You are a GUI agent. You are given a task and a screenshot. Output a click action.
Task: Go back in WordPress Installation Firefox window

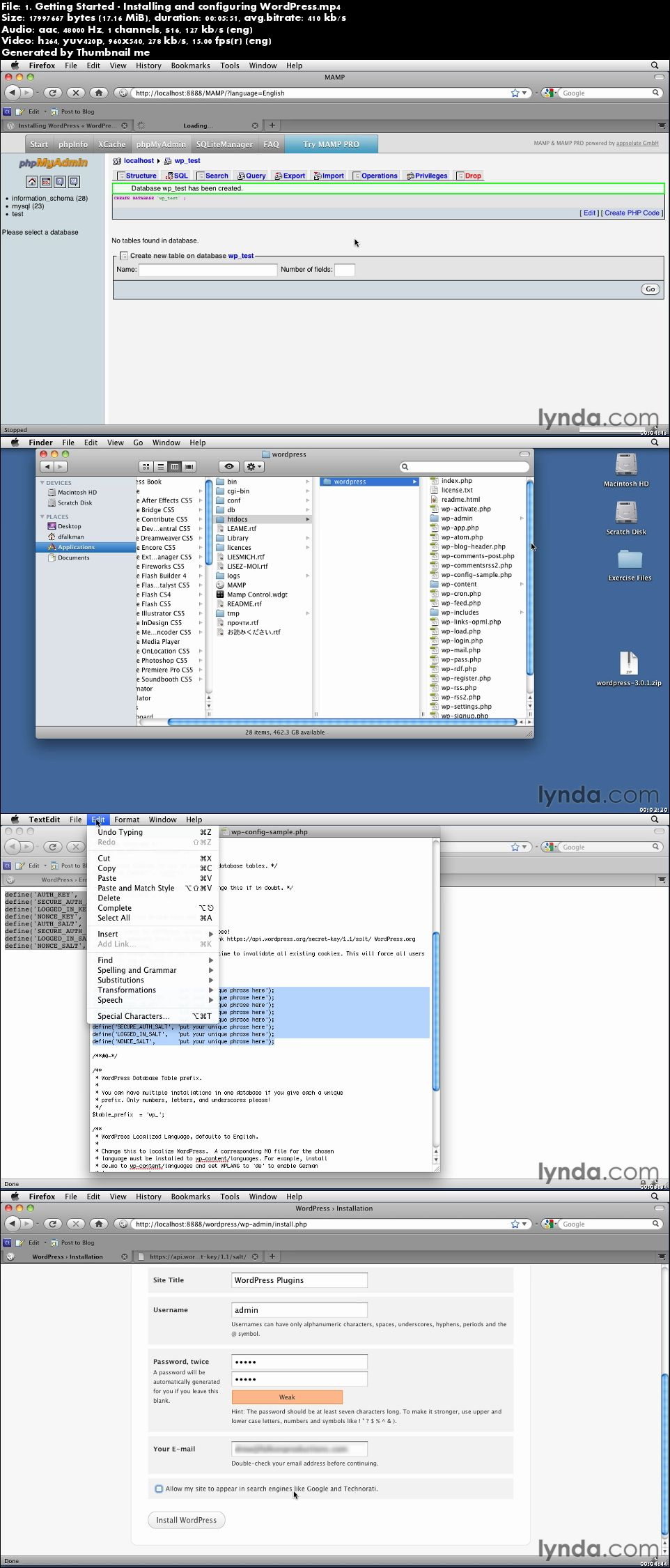coord(13,1224)
